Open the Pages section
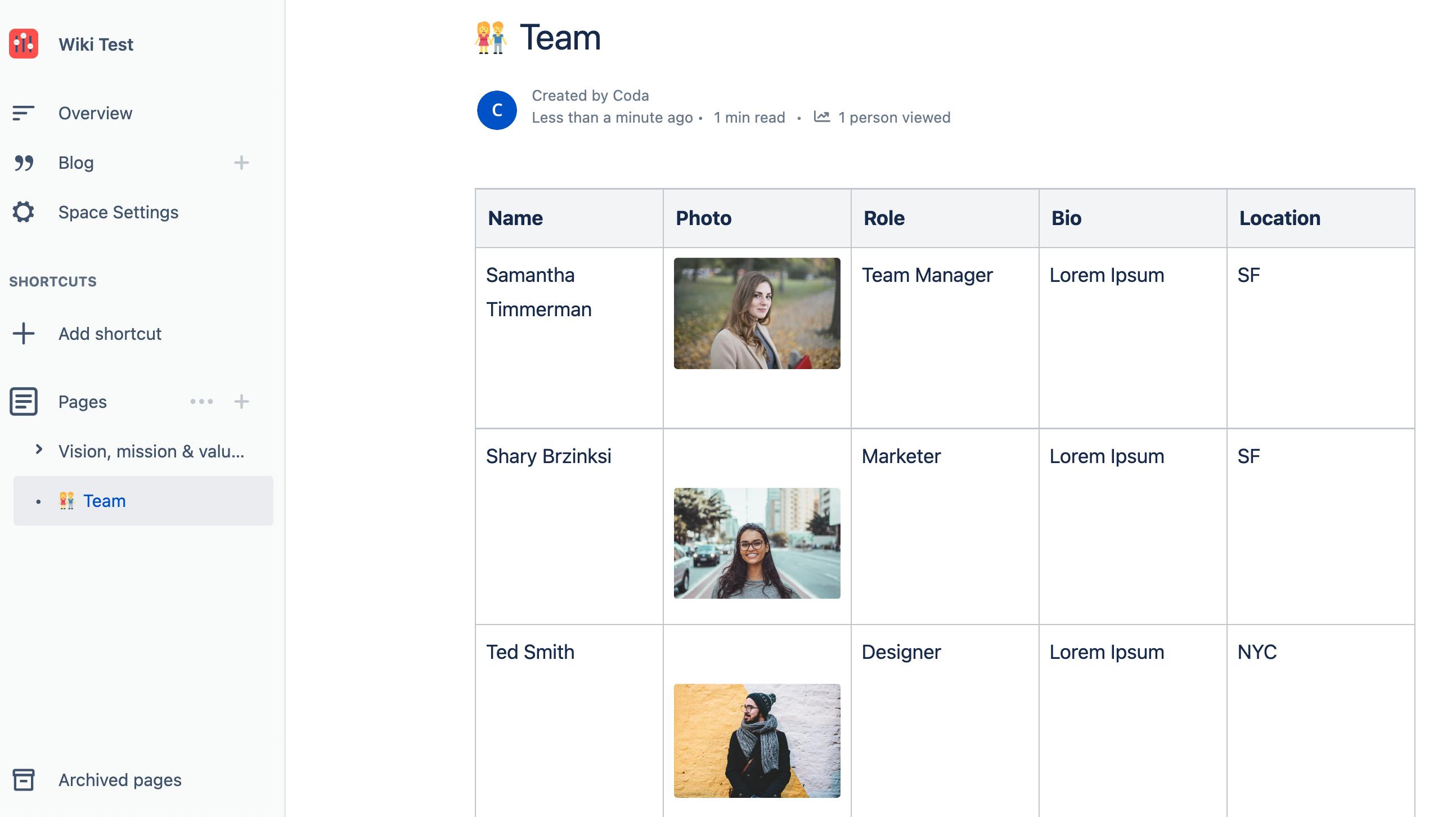1456x817 pixels. tap(83, 401)
